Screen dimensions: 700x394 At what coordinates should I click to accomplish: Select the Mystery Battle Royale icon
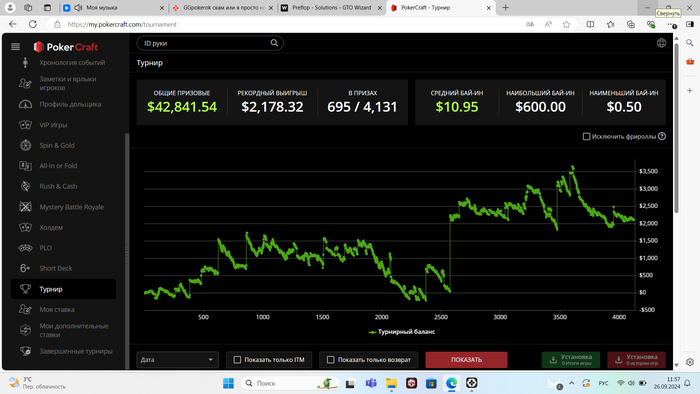click(x=25, y=207)
